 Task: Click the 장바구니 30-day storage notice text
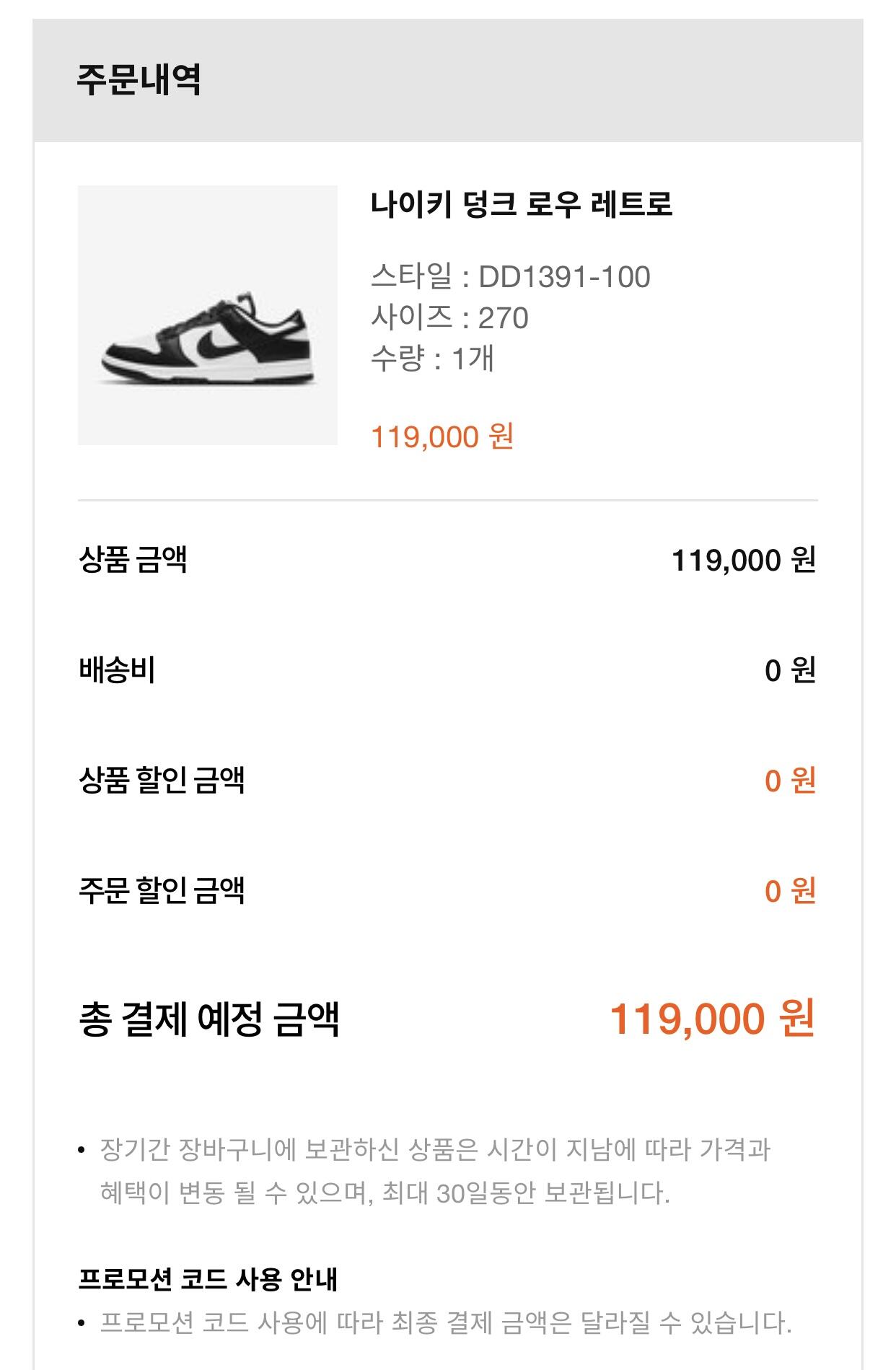(435, 1171)
